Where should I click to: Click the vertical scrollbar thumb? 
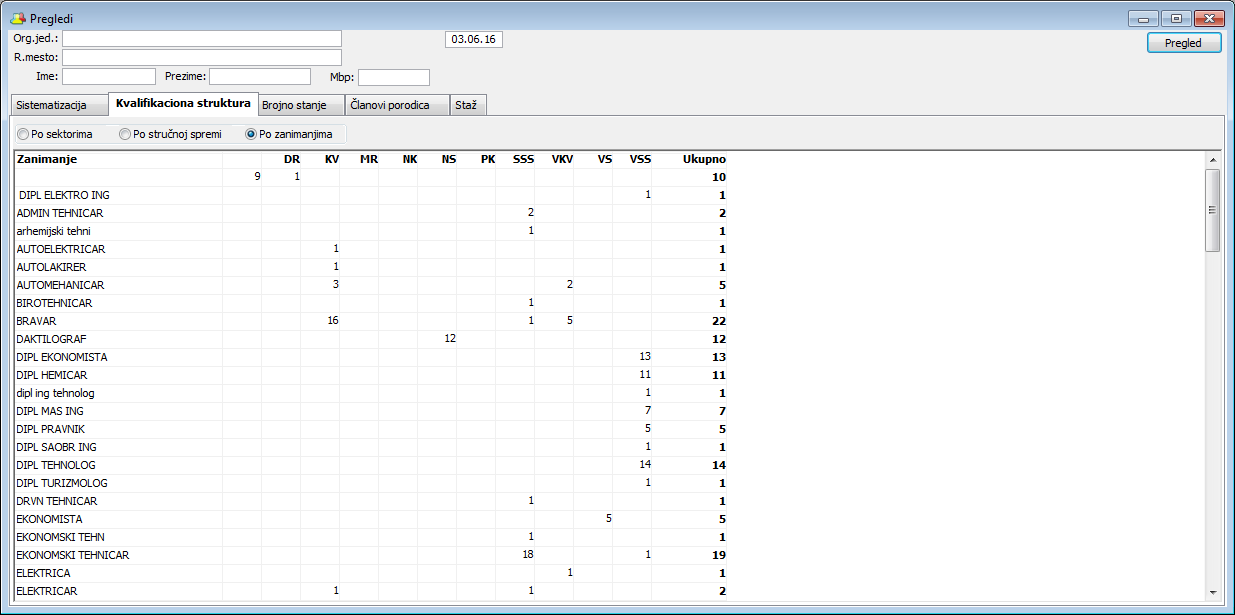(x=1213, y=210)
